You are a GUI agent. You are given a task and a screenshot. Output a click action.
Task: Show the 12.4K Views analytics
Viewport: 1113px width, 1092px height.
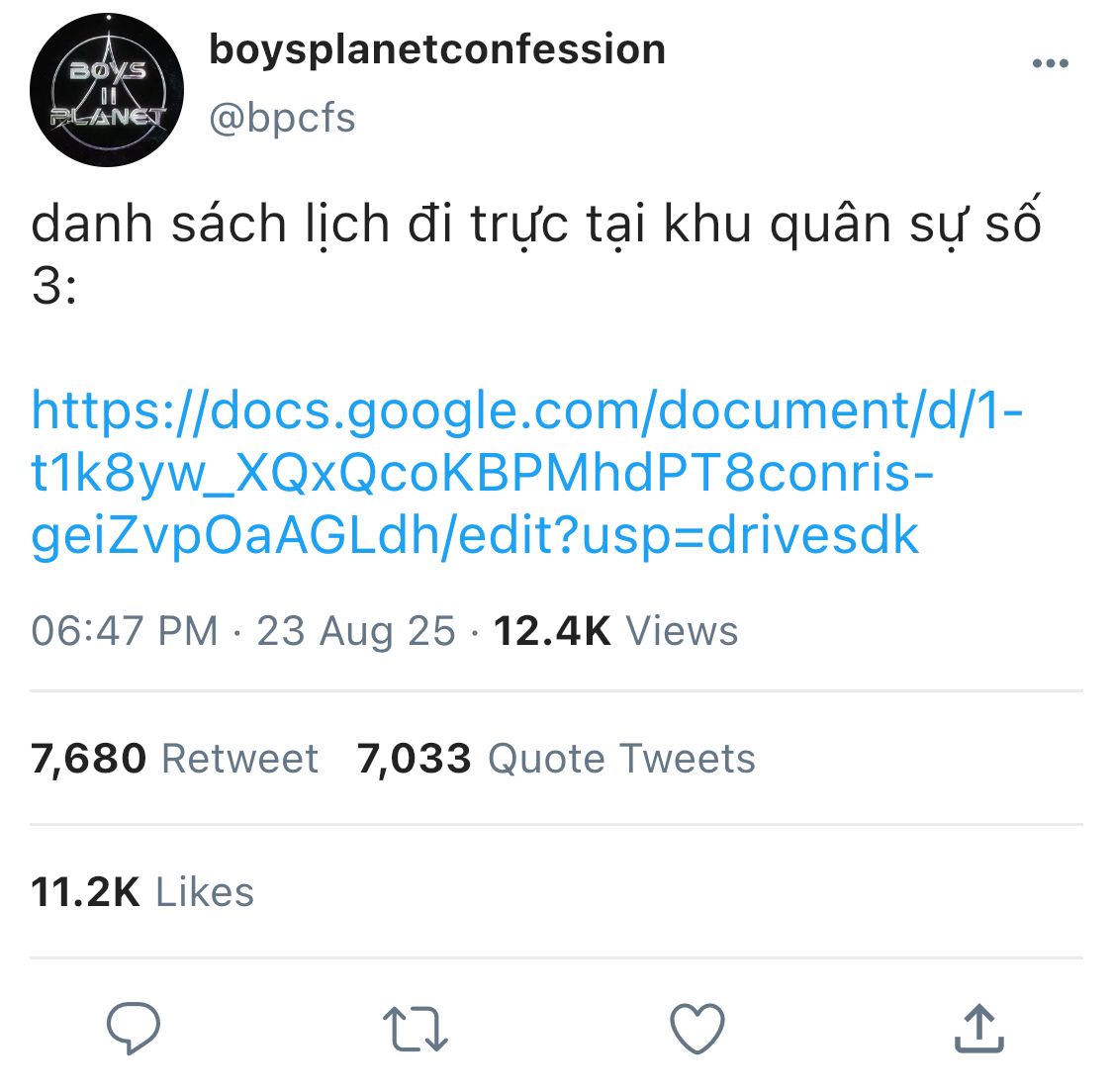click(x=616, y=631)
